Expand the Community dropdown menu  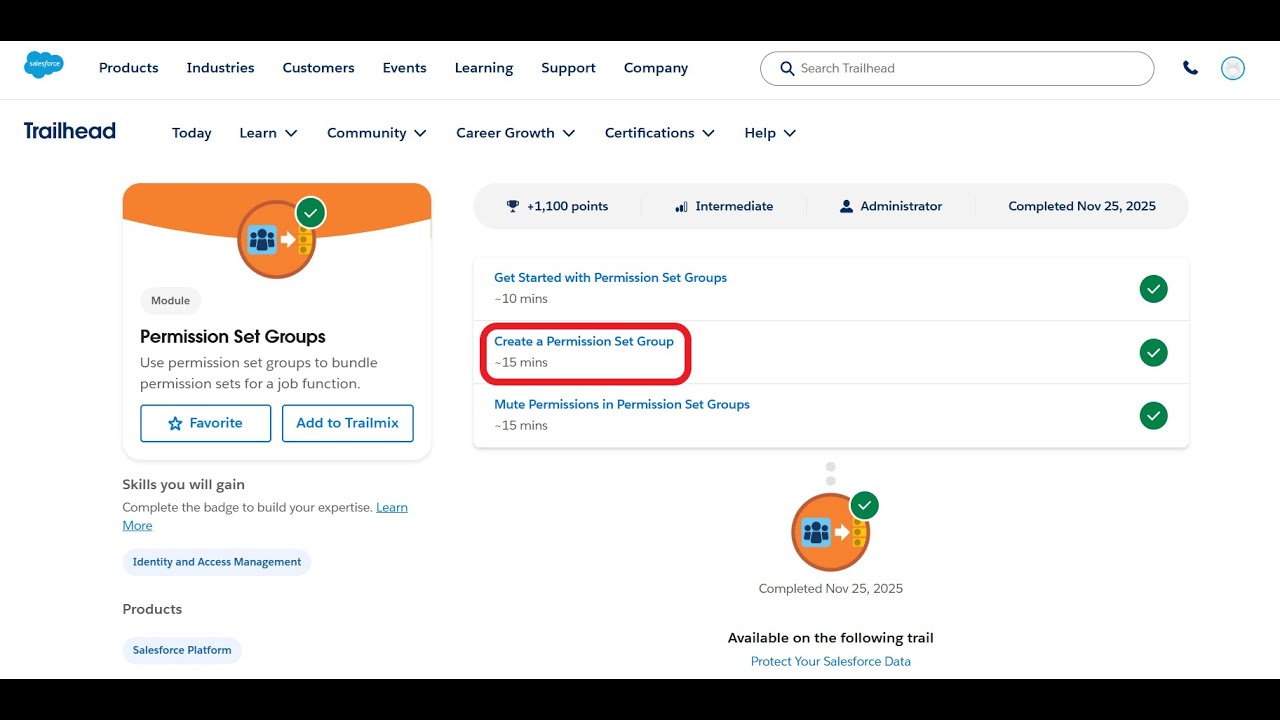coord(377,133)
